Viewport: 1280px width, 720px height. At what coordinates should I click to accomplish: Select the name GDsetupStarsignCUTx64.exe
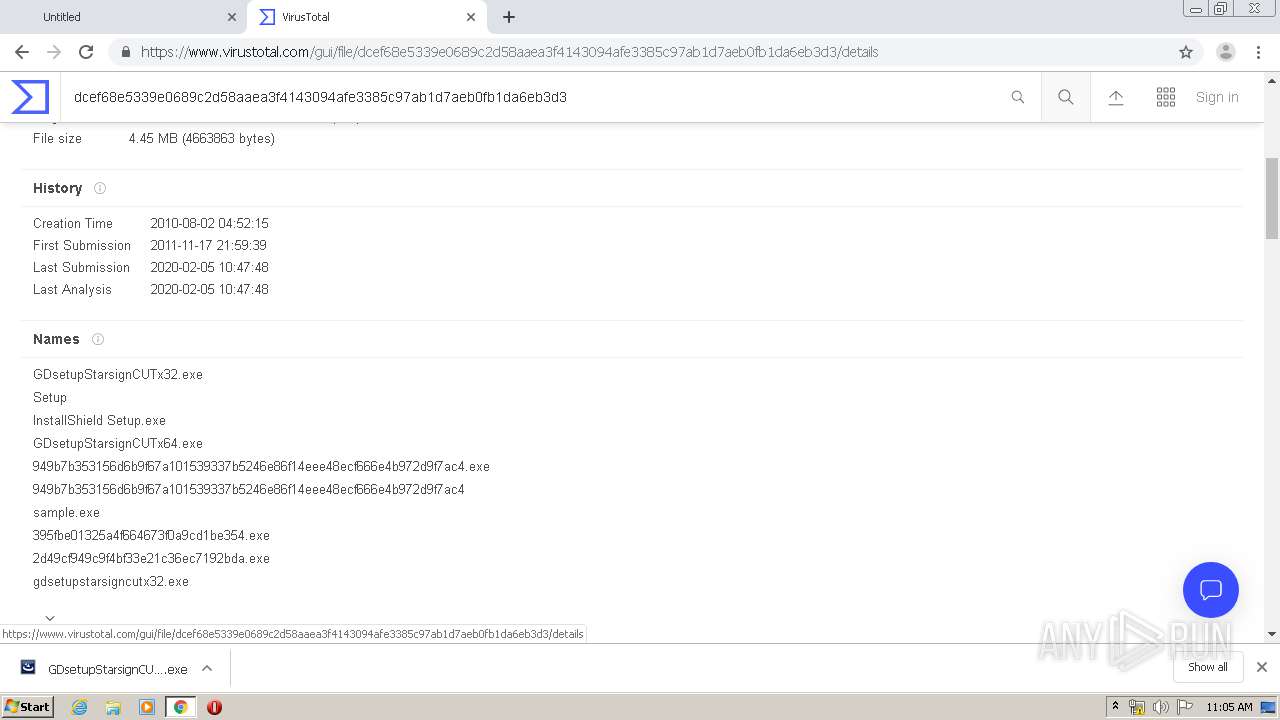[x=118, y=443]
